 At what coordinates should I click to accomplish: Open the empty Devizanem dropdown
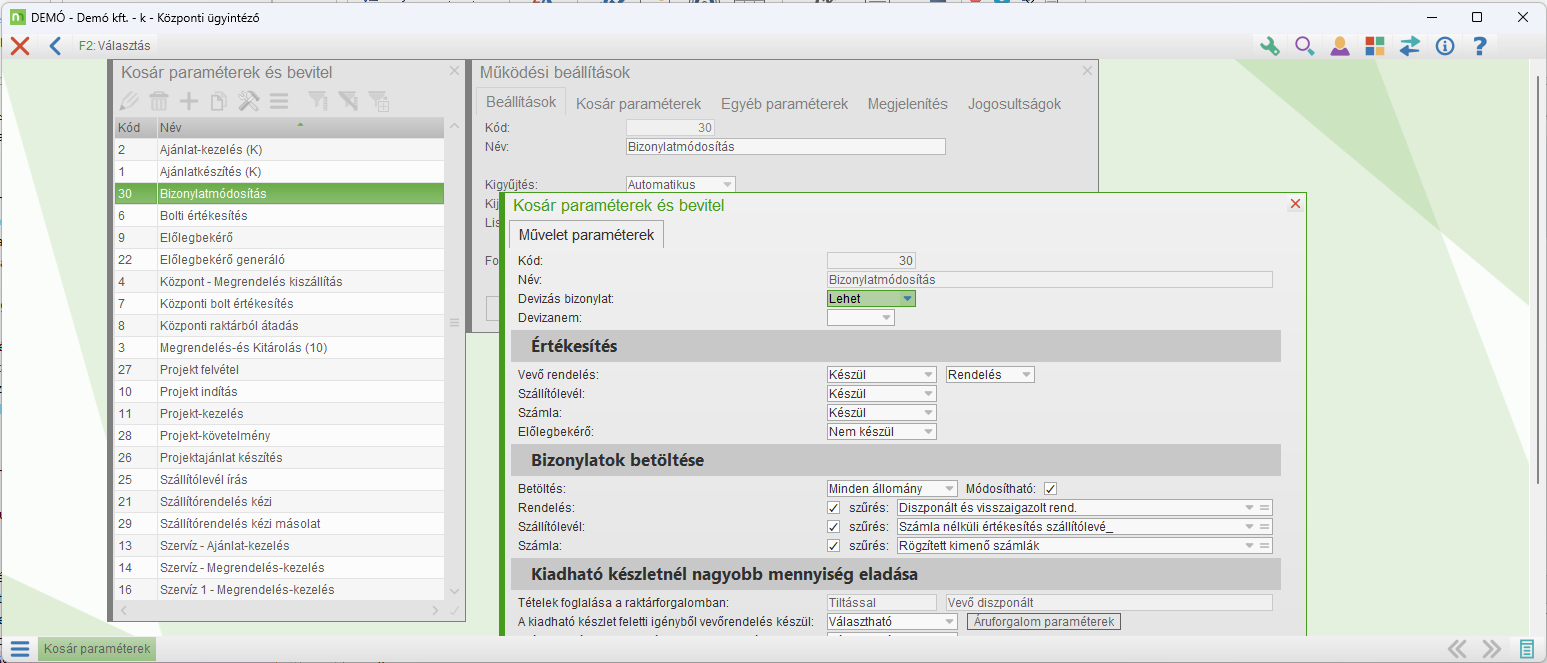tap(860, 317)
